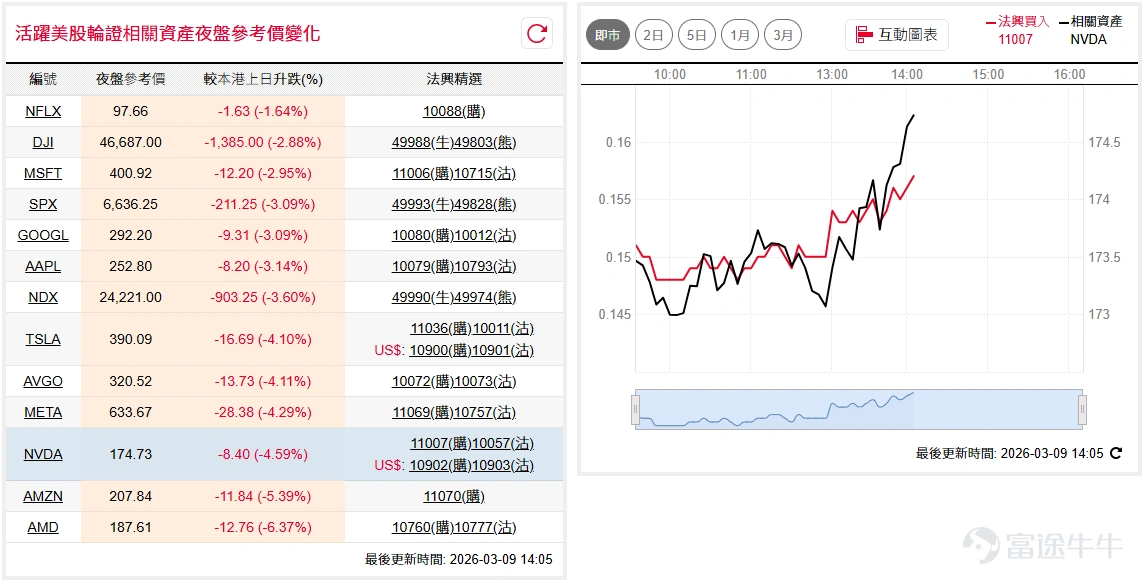1143x582 pixels.
Task: Click the left handle of chart range slider
Action: pyautogui.click(x=635, y=410)
